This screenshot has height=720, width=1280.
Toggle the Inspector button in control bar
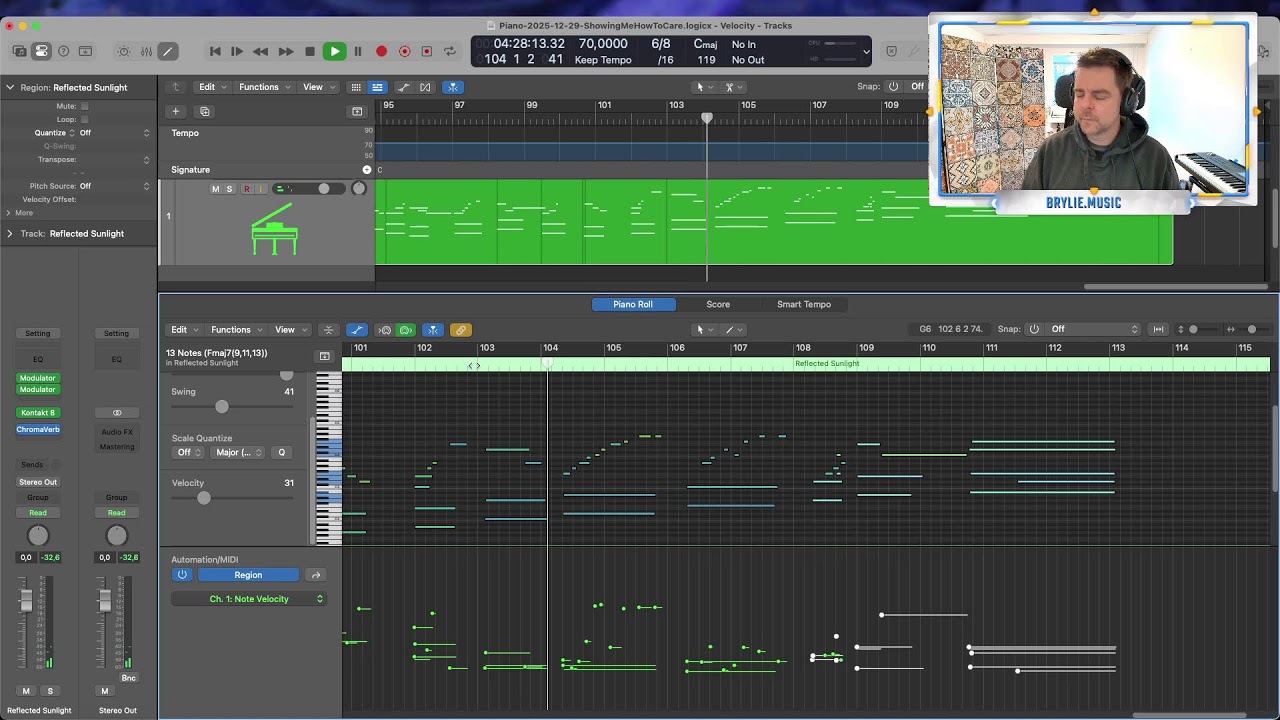click(41, 51)
